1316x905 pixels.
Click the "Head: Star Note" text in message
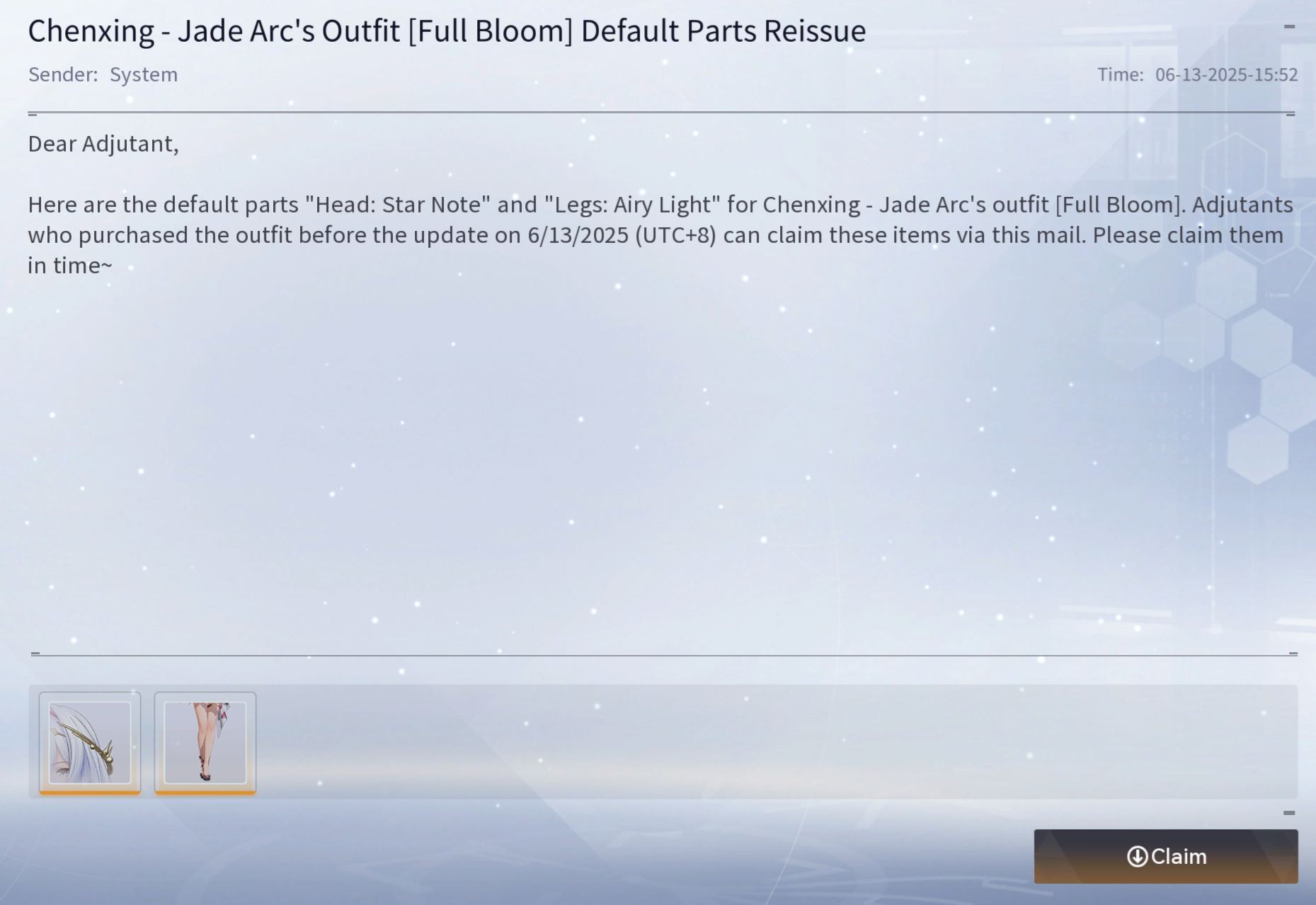coord(398,205)
